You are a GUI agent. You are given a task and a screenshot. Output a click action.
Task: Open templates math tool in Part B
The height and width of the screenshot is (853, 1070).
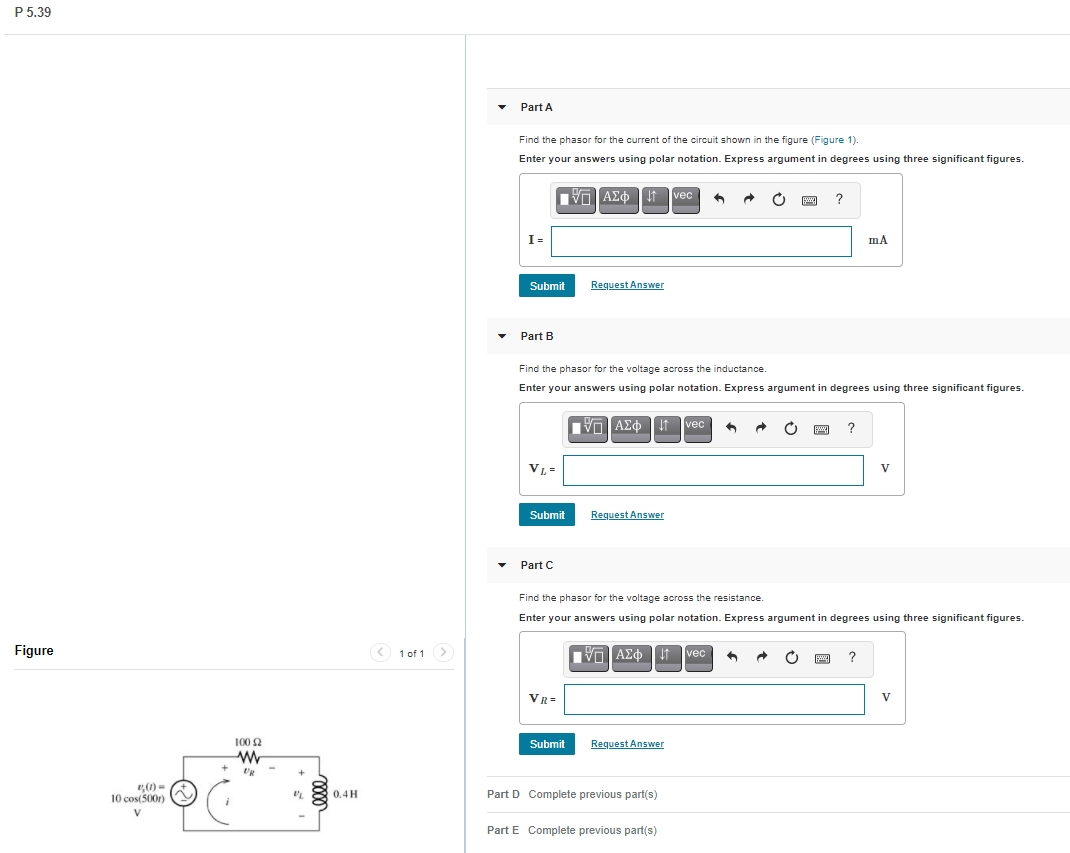tap(588, 429)
